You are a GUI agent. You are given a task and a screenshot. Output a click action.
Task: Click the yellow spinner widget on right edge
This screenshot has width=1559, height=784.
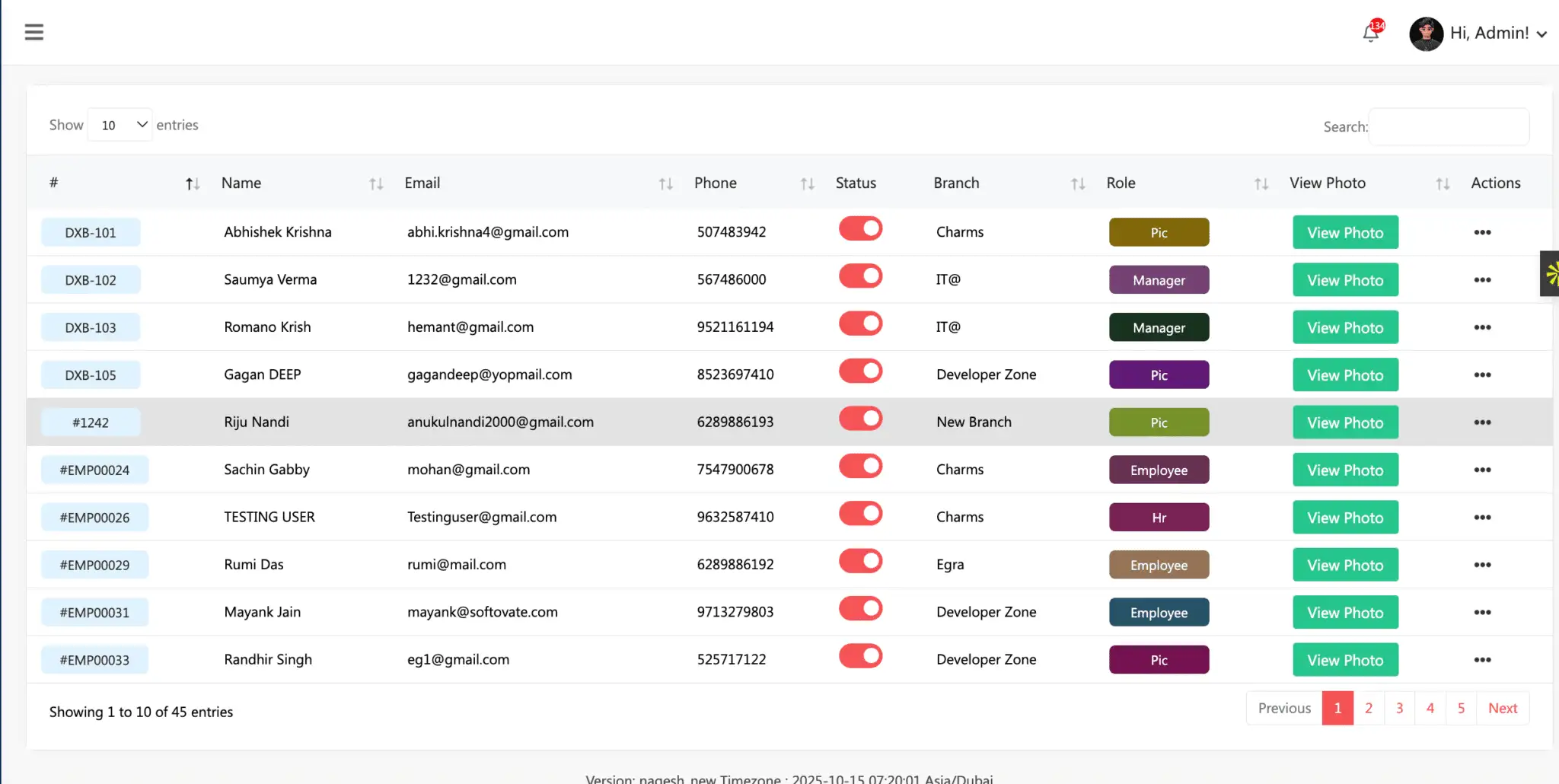click(x=1551, y=273)
